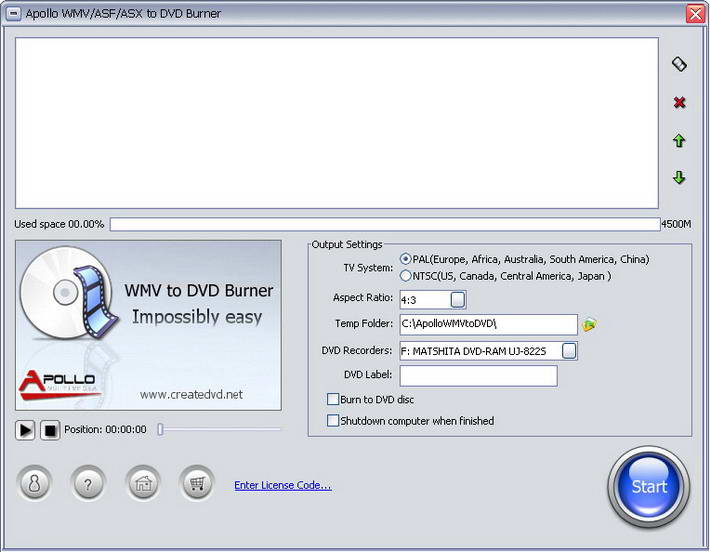Expand the DVD Recorders dropdown
This screenshot has width=710, height=552.
pos(569,350)
